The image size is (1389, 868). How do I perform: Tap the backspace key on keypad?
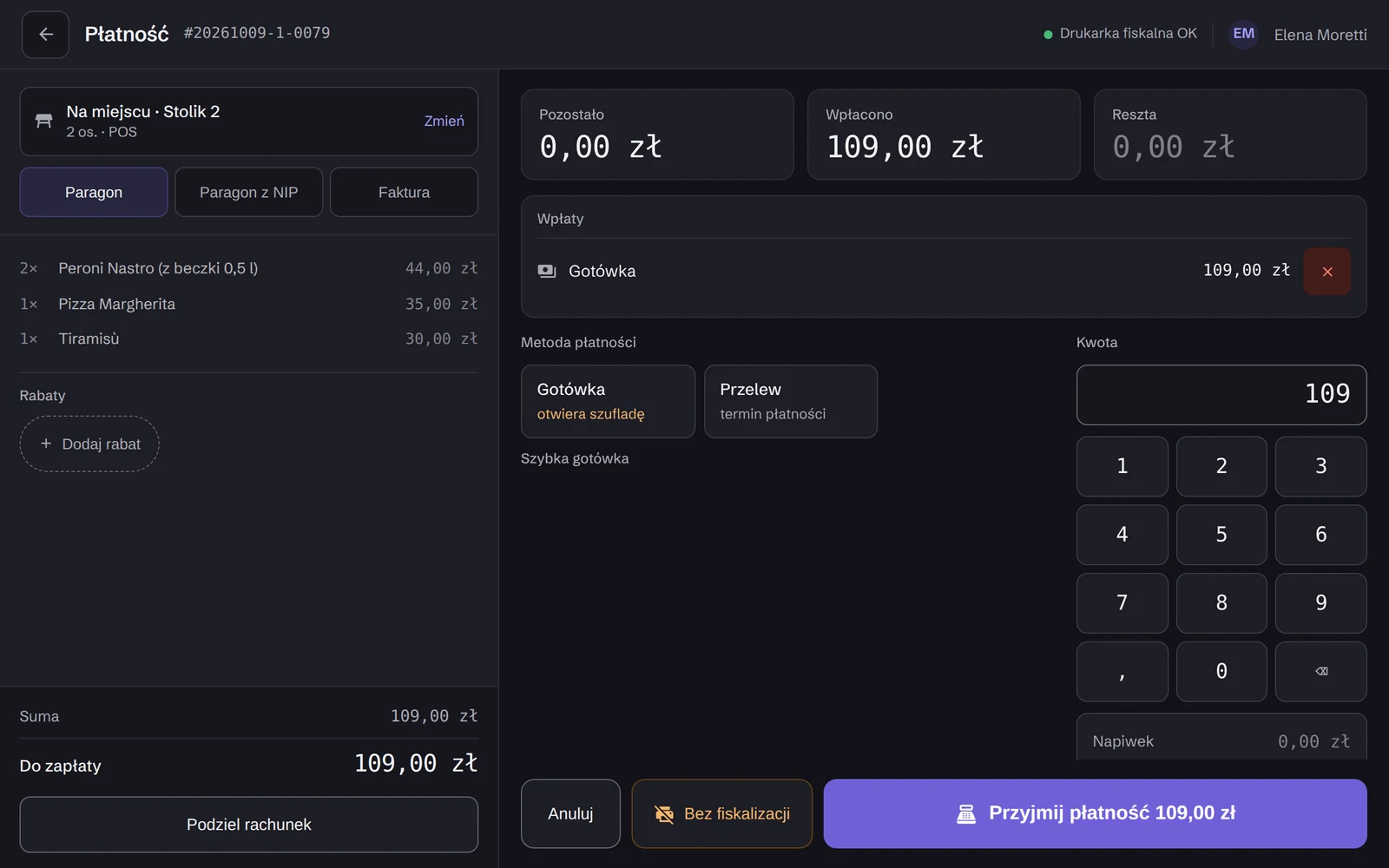click(x=1320, y=671)
